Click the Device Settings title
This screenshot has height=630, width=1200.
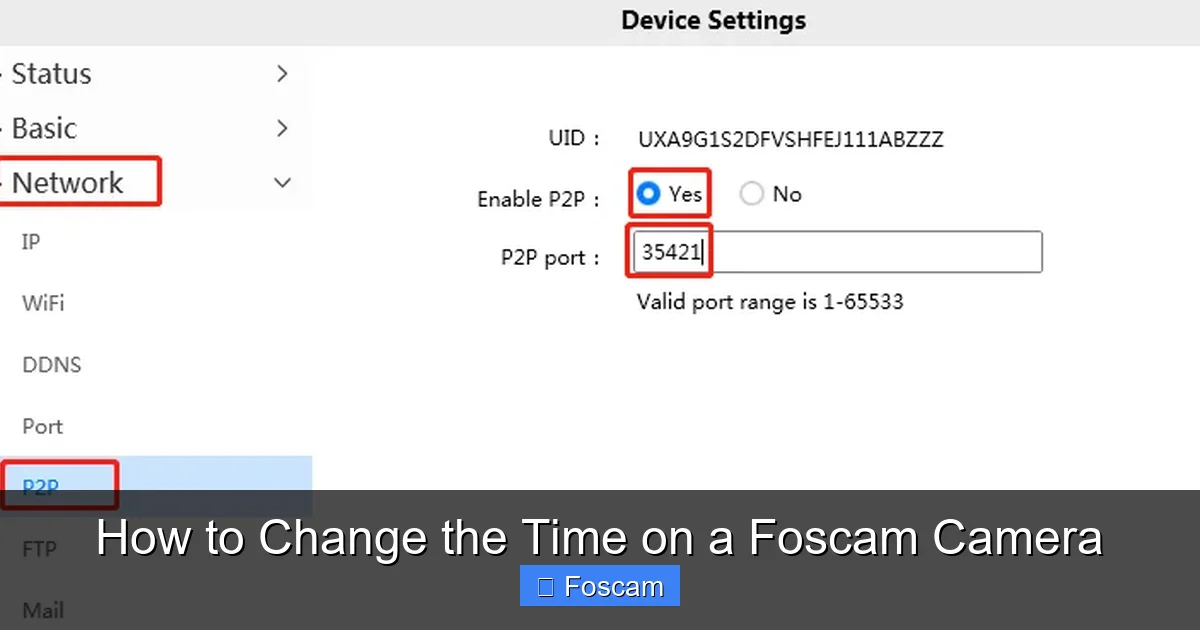(713, 20)
